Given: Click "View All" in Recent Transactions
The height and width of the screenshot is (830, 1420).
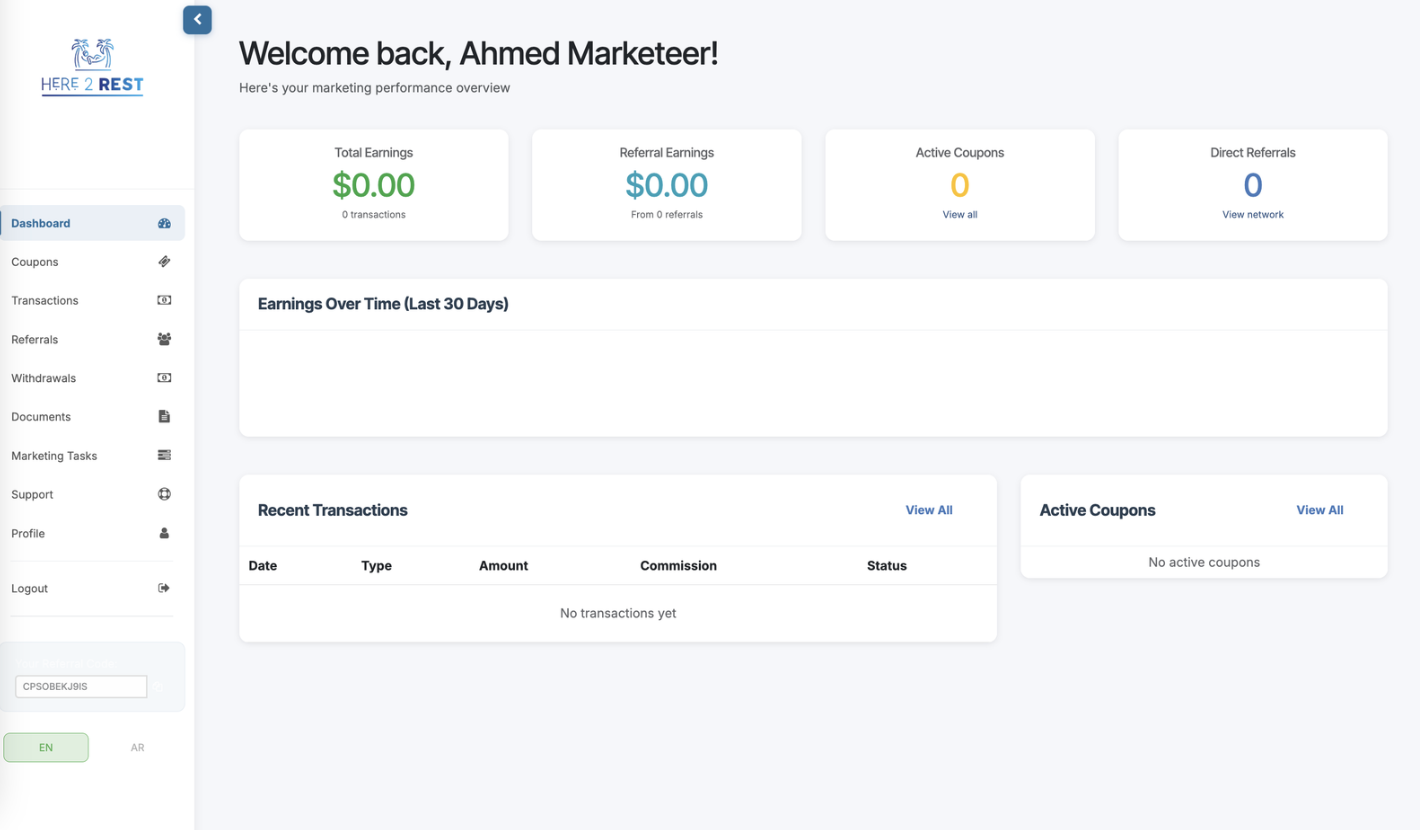Looking at the screenshot, I should click(929, 510).
